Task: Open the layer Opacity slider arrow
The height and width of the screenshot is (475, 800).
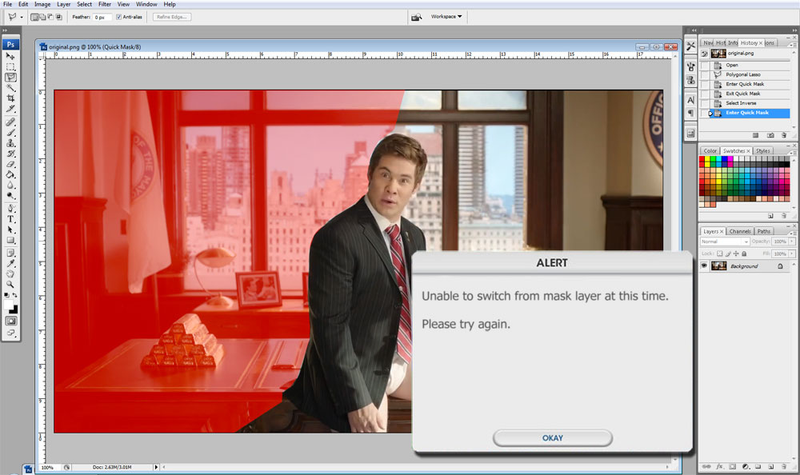Action: pyautogui.click(x=792, y=241)
